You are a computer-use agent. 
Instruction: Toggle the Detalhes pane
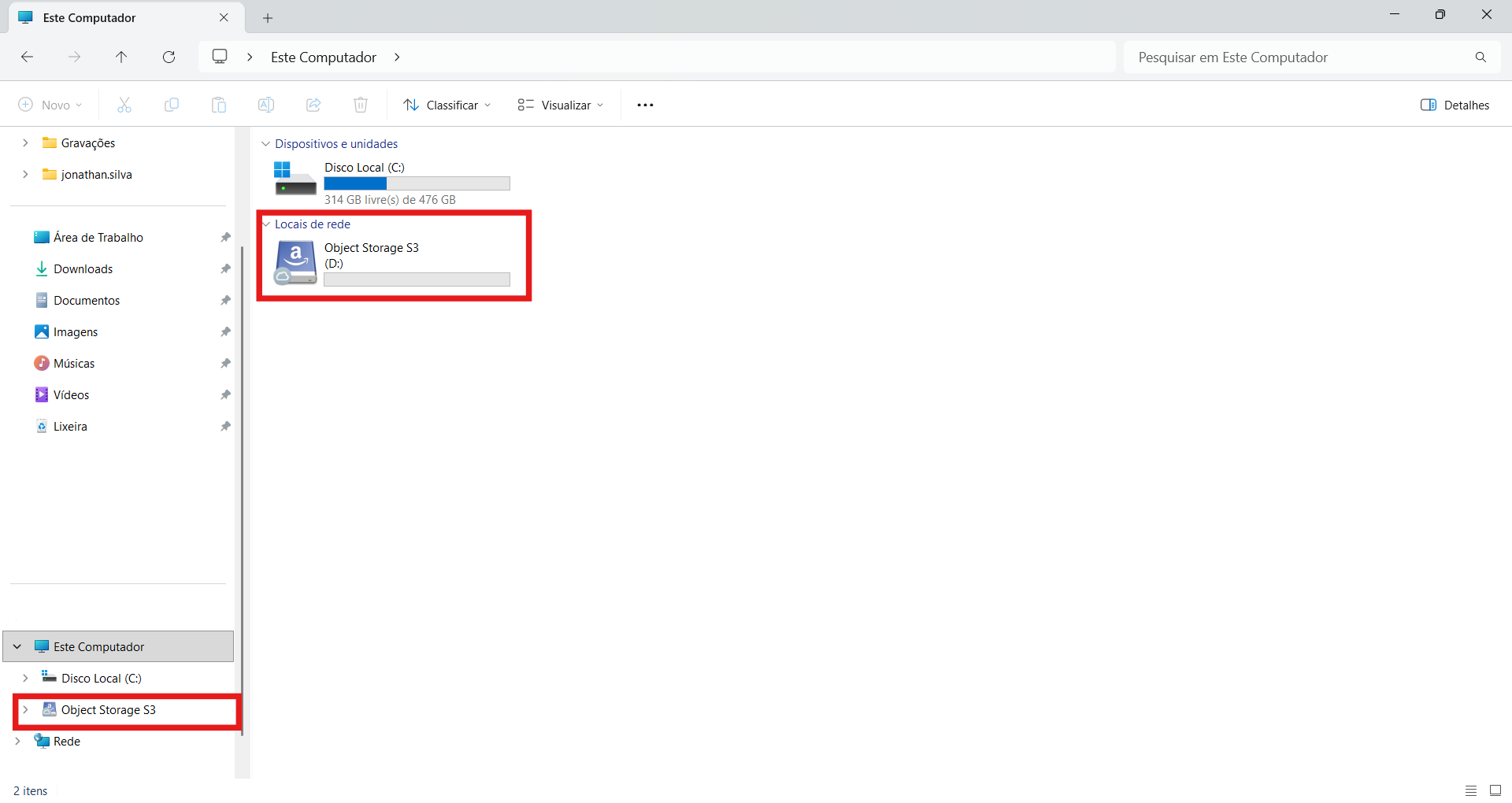coord(1455,105)
